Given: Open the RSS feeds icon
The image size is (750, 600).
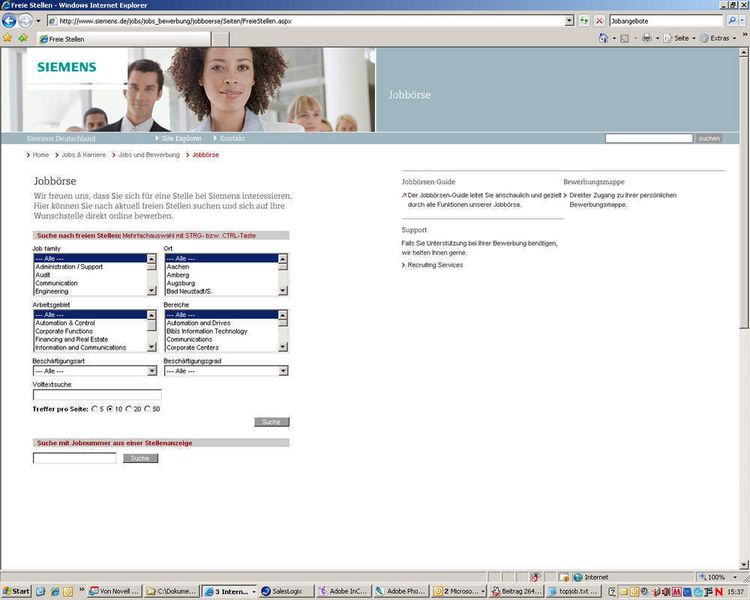Looking at the screenshot, I should click(x=625, y=38).
